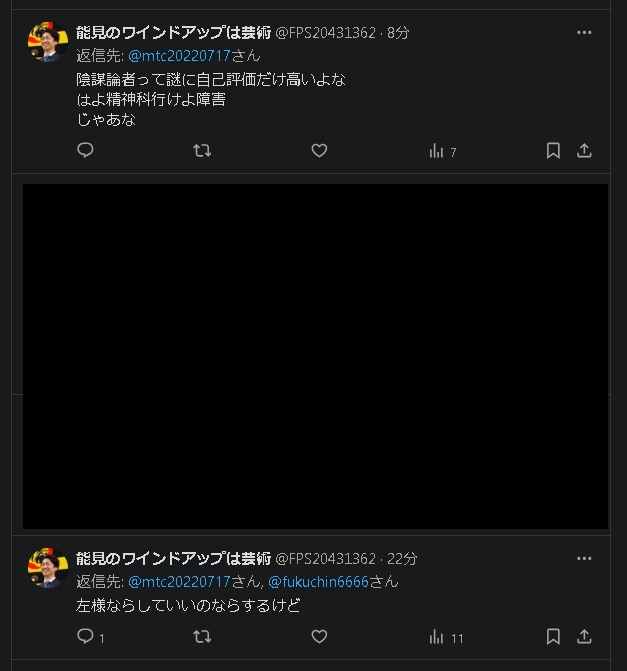Open the 22分 timestamp permalink
Image resolution: width=627 pixels, height=671 pixels.
[x=402, y=559]
